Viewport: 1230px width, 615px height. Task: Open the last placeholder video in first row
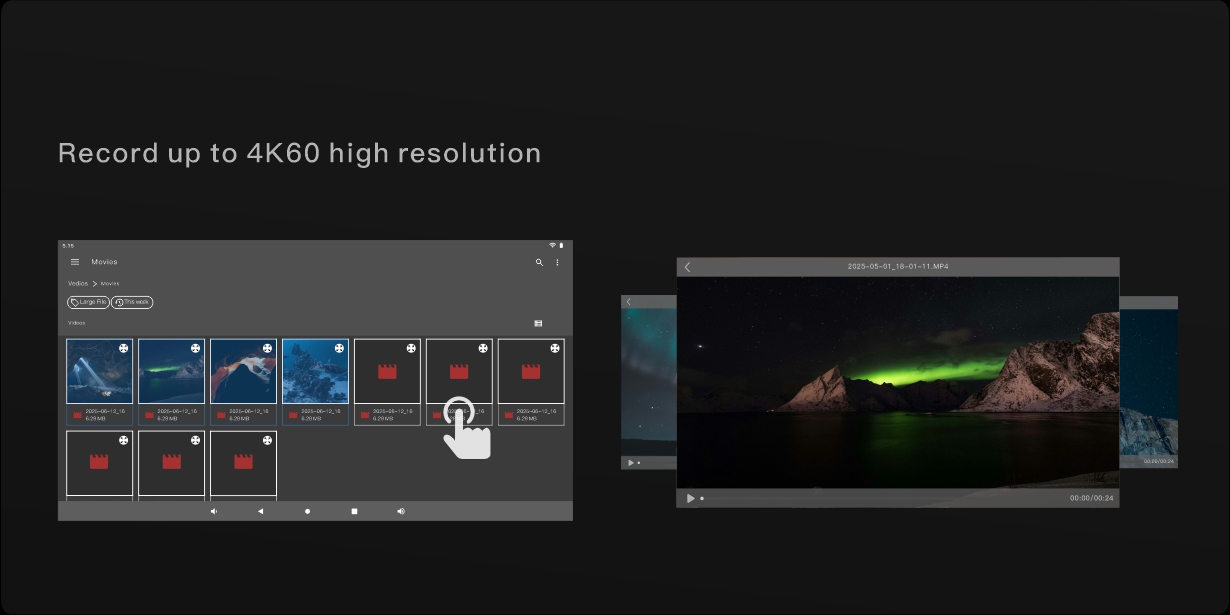click(531, 371)
